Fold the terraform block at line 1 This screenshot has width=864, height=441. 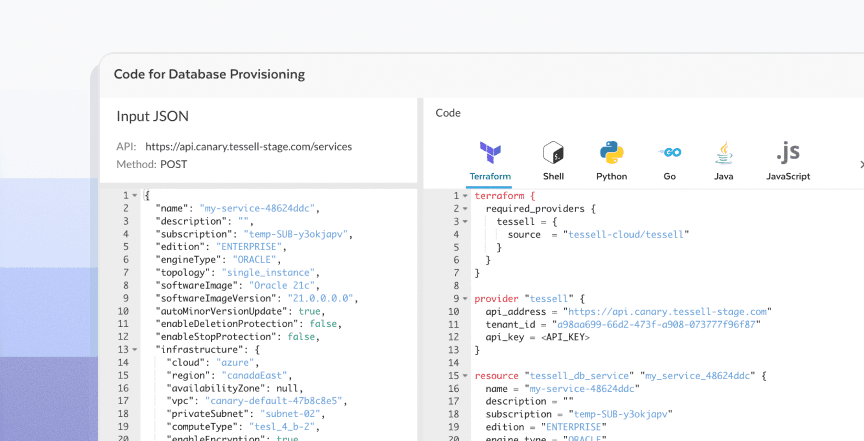tap(466, 196)
